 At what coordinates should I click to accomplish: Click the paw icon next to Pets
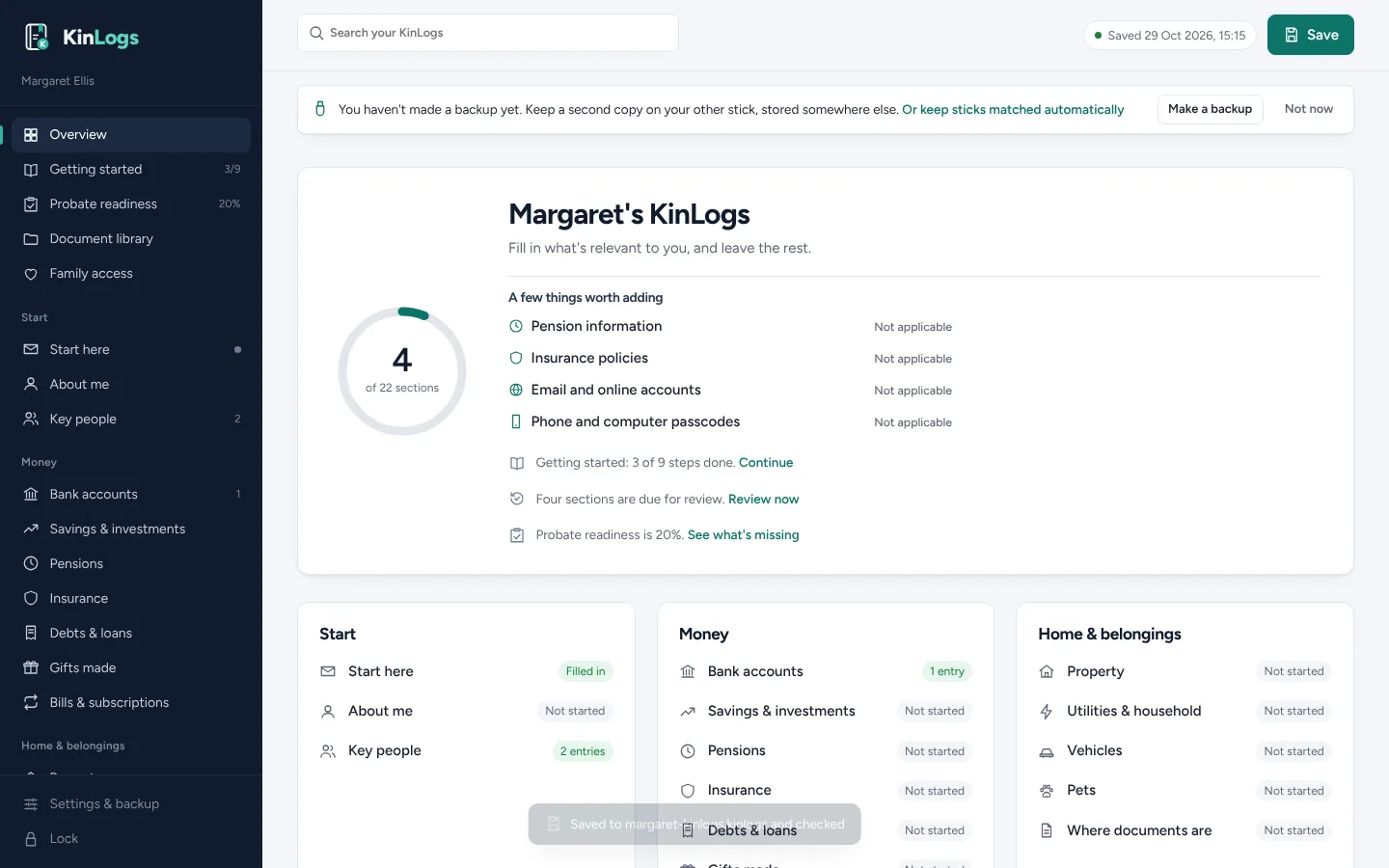[x=1047, y=791]
